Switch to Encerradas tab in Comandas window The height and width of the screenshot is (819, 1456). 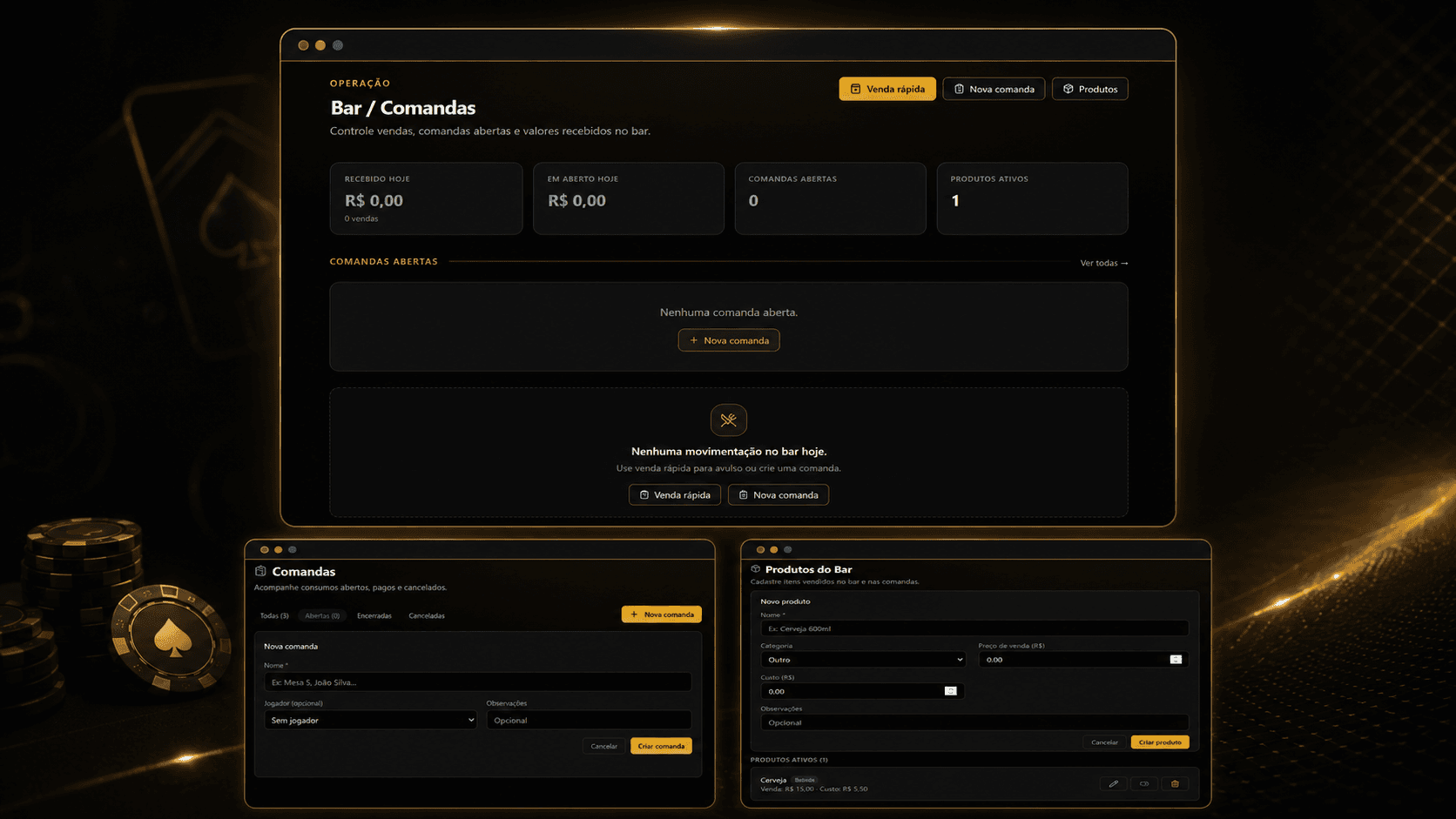374,615
